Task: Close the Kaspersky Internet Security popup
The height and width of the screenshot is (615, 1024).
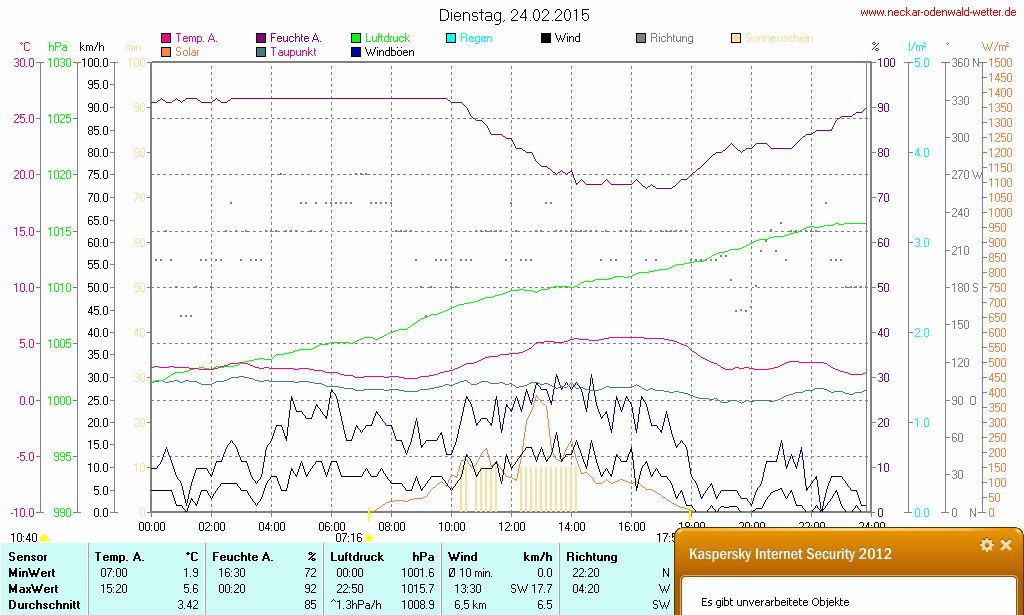Action: point(1006,545)
